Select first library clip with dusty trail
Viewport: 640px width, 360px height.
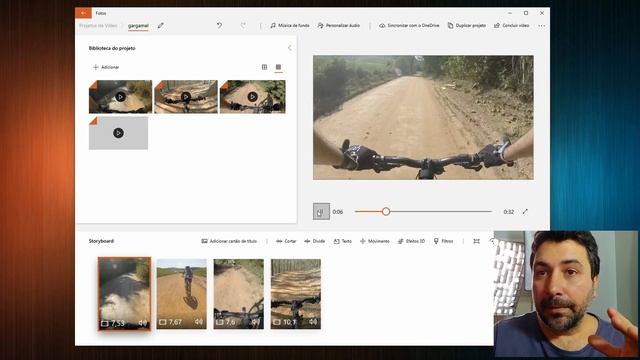(120, 97)
